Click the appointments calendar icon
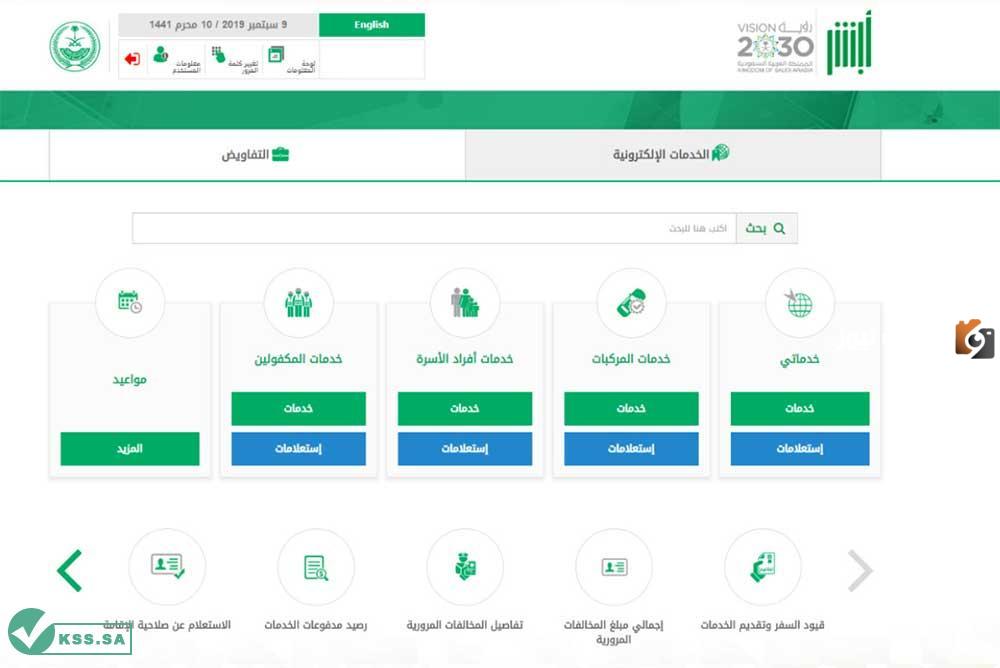Image resolution: width=1000 pixels, height=668 pixels. (x=130, y=303)
